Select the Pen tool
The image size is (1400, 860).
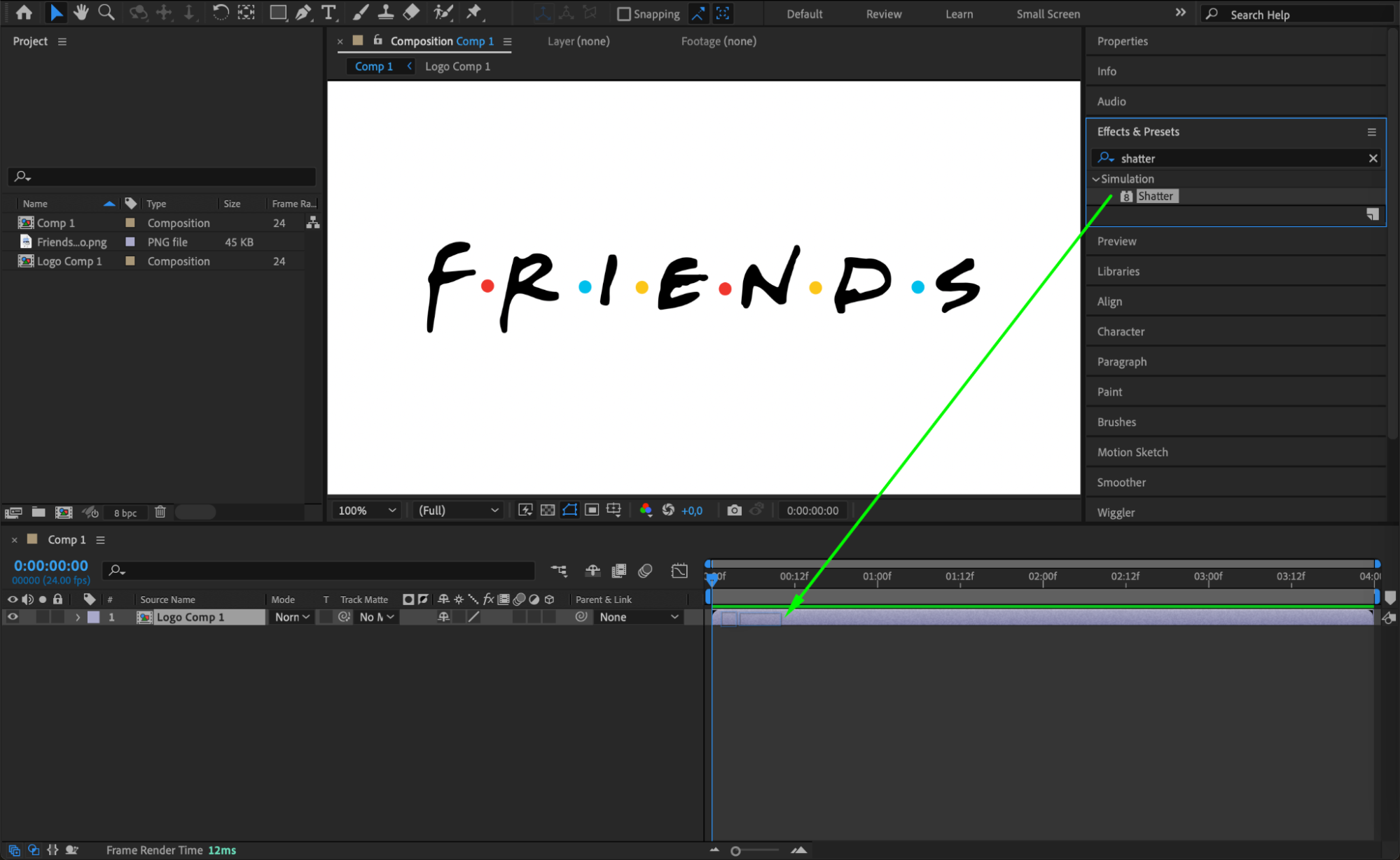pyautogui.click(x=303, y=12)
